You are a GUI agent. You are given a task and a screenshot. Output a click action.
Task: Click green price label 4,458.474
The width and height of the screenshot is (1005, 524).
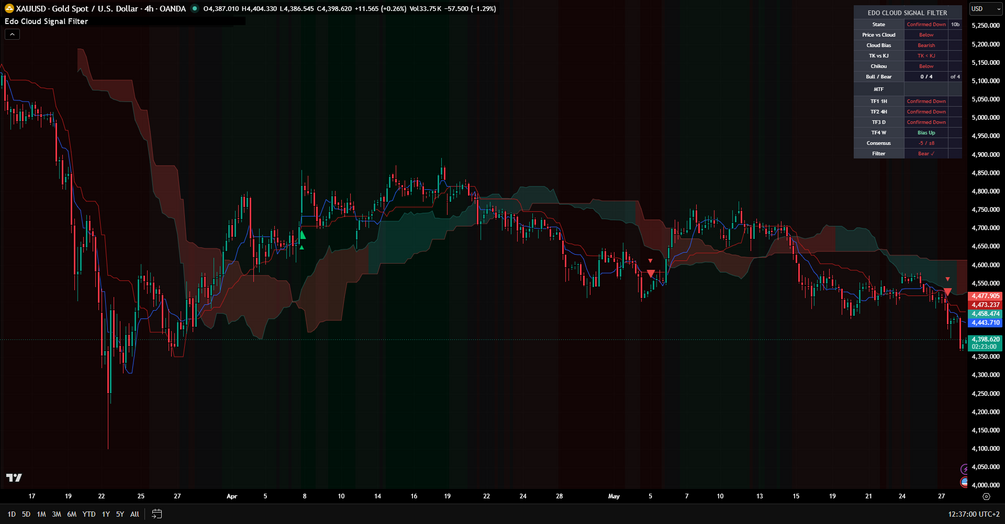985,314
